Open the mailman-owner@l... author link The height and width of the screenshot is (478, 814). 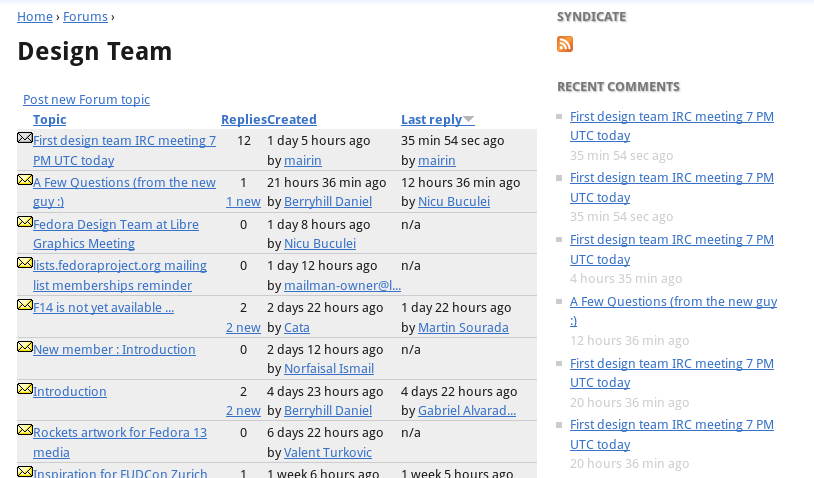click(x=343, y=285)
